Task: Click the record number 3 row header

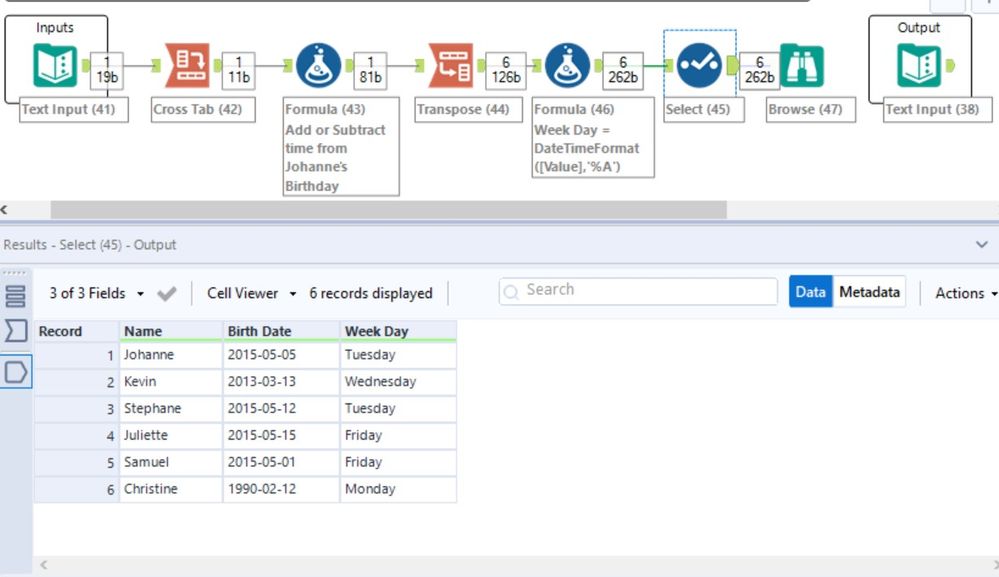Action: (x=76, y=408)
